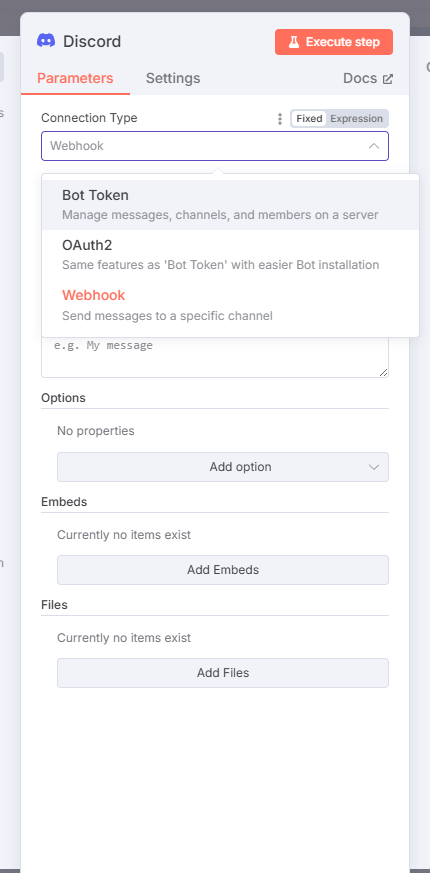Click into the message text area

coord(215,356)
